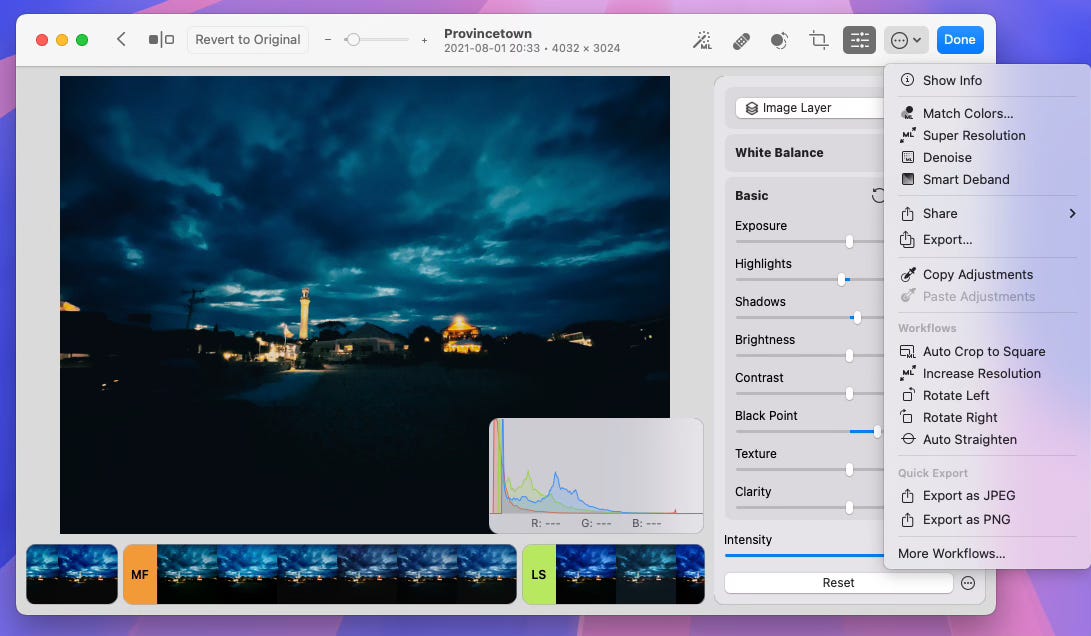Click the Provincetown title text
Screen dimensions: 1091x636
(488, 33)
